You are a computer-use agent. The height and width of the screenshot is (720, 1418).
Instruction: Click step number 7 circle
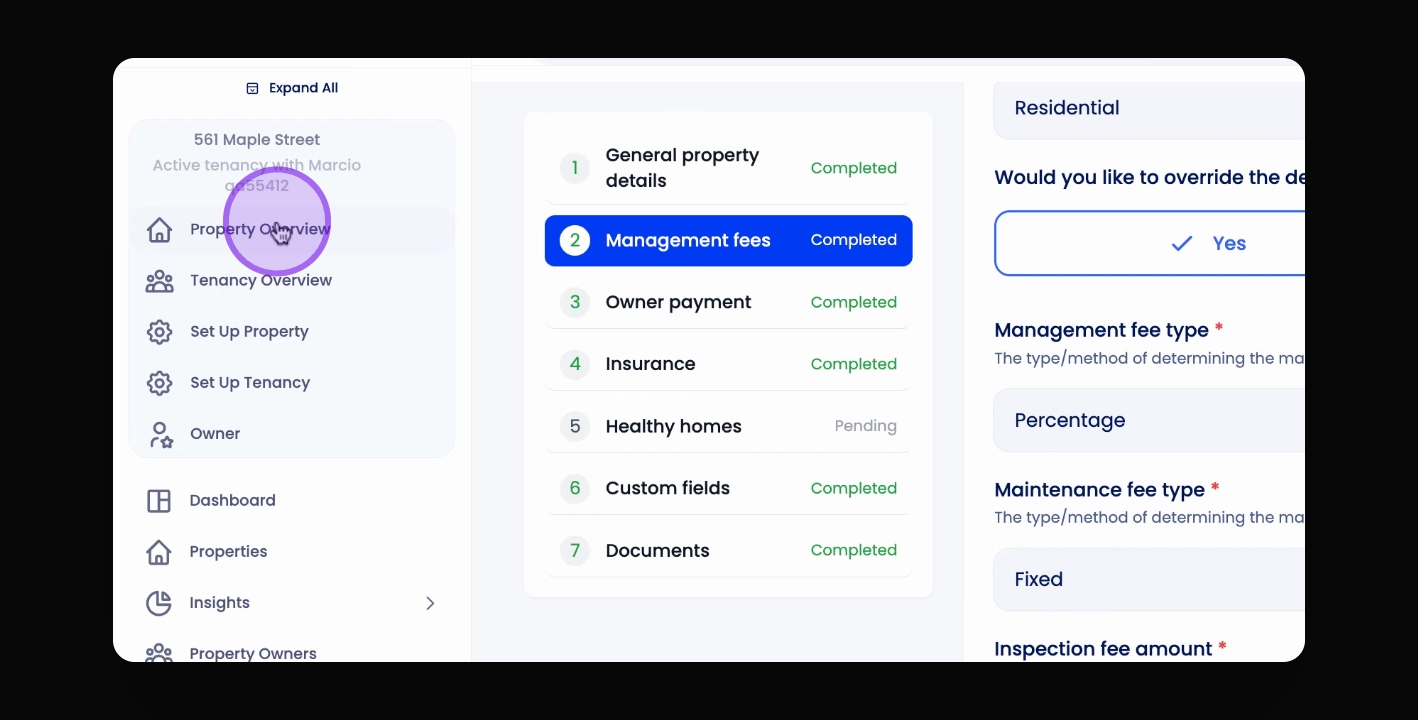click(575, 550)
